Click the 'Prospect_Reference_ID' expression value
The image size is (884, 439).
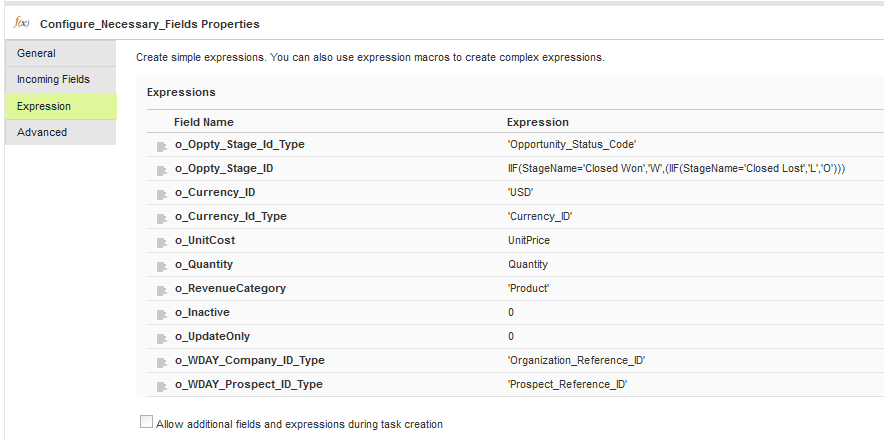click(567, 384)
